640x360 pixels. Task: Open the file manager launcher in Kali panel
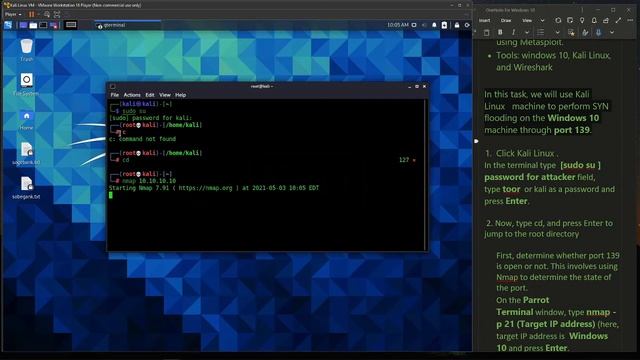(x=33, y=25)
